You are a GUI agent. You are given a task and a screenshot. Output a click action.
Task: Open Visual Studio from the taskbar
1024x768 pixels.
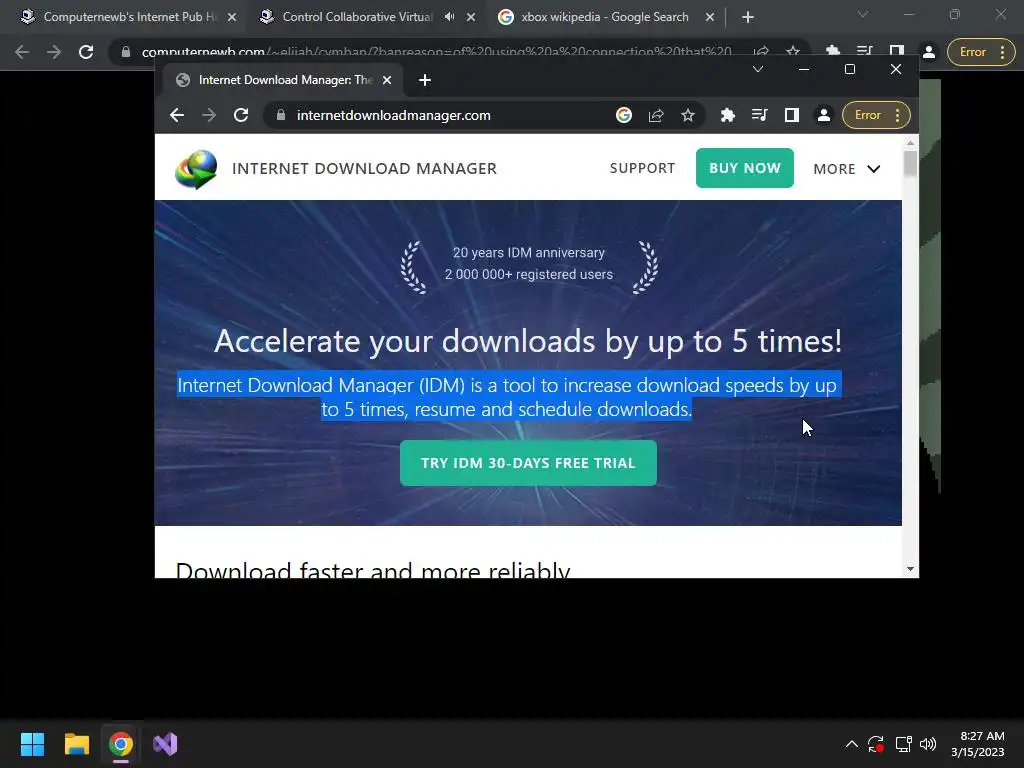(165, 744)
